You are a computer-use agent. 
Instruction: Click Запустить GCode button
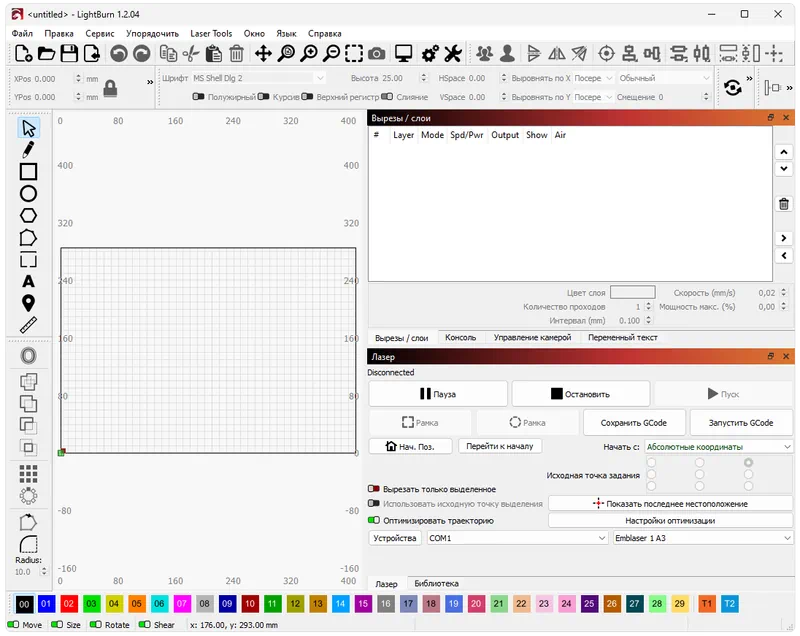tap(741, 423)
